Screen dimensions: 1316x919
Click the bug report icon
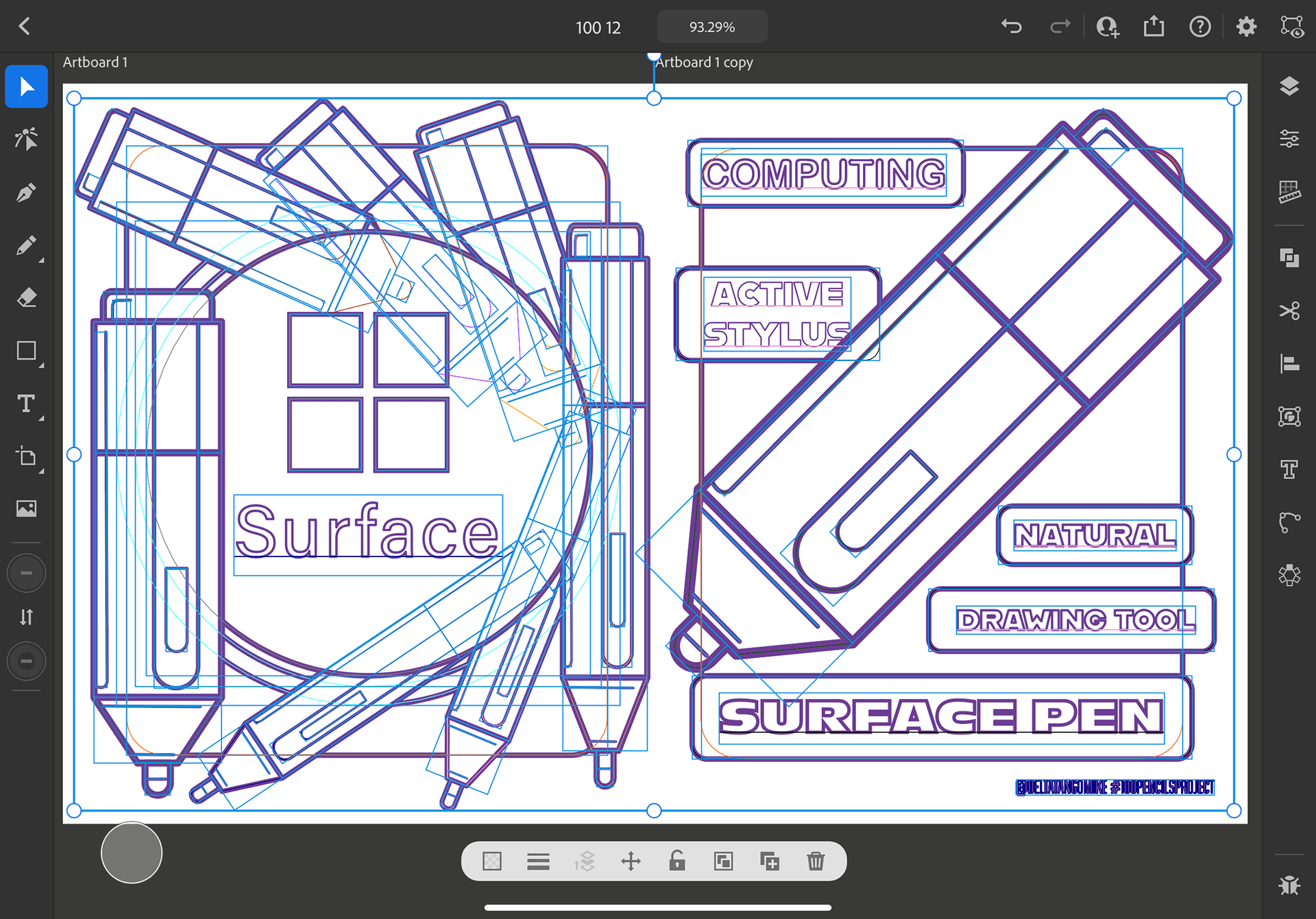1289,885
